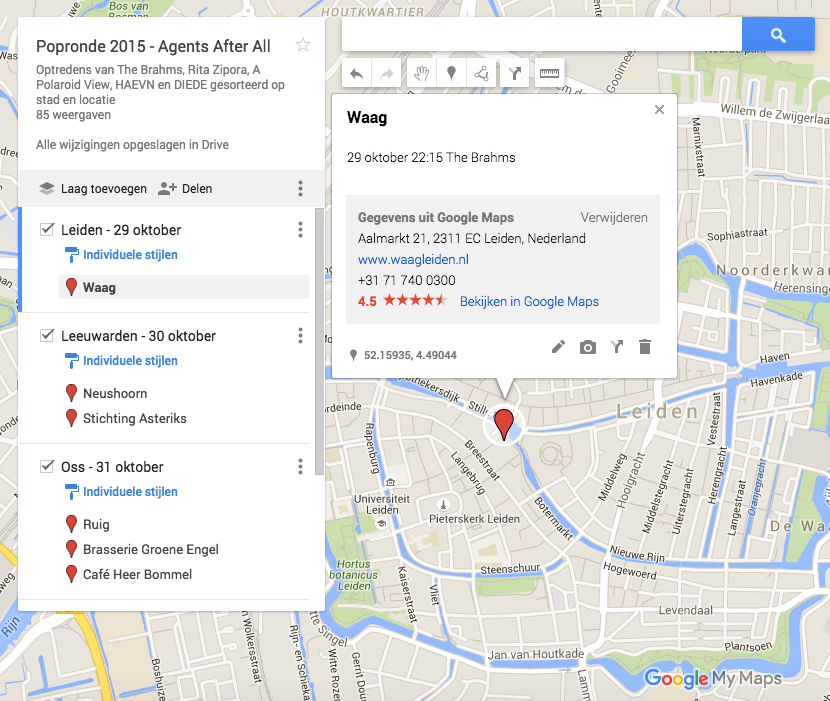Select Stichting Asteriks in the list
This screenshot has width=830, height=701.
tap(134, 418)
